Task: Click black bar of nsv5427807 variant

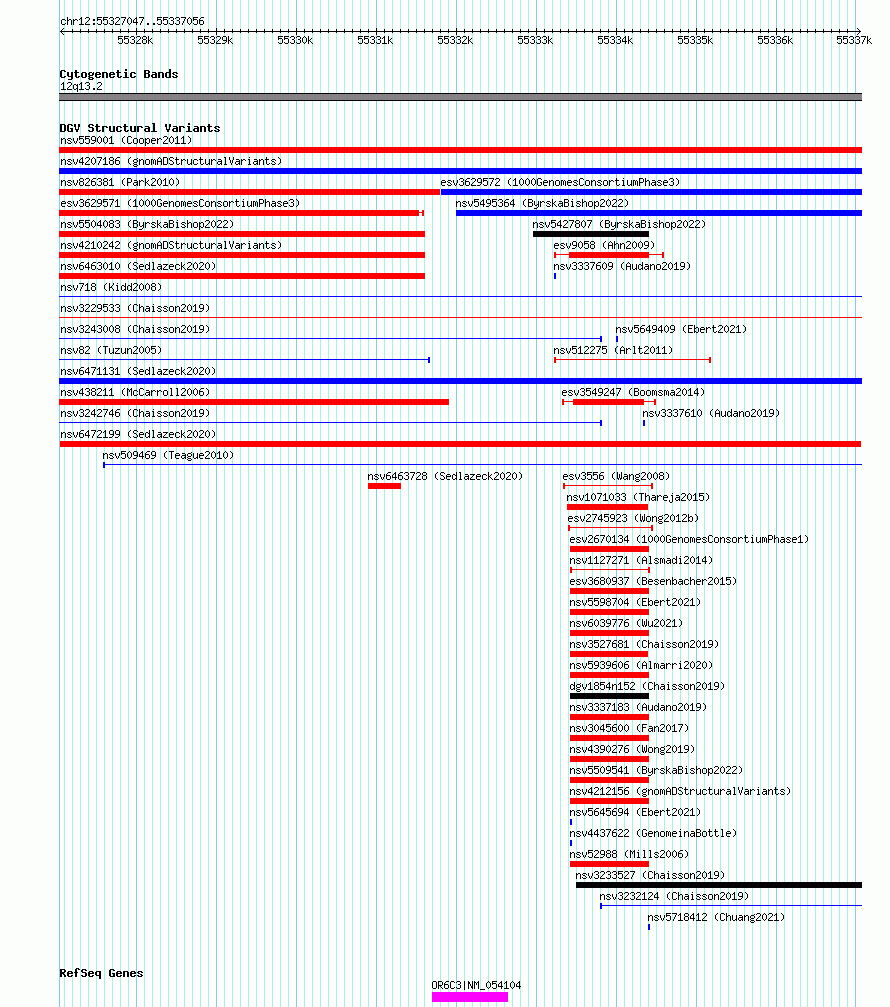Action: (591, 234)
